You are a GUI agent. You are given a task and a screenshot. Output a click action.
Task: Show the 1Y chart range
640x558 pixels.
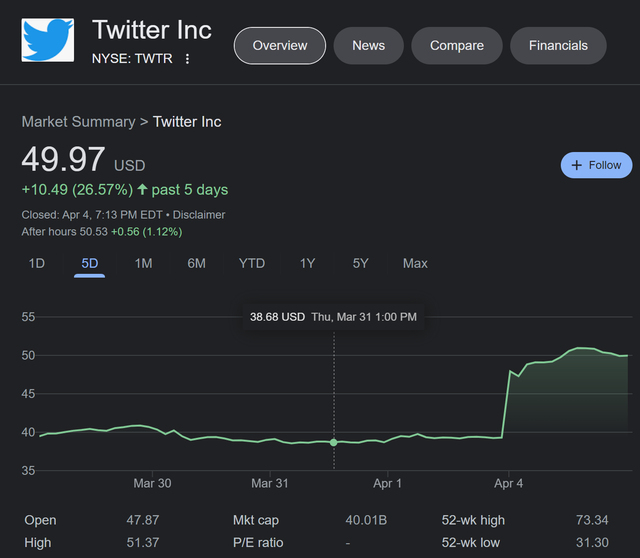pos(307,263)
